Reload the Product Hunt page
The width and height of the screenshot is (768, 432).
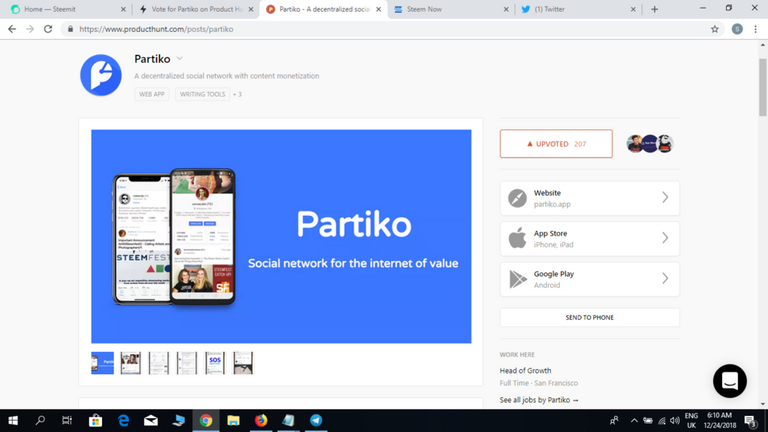pos(49,29)
